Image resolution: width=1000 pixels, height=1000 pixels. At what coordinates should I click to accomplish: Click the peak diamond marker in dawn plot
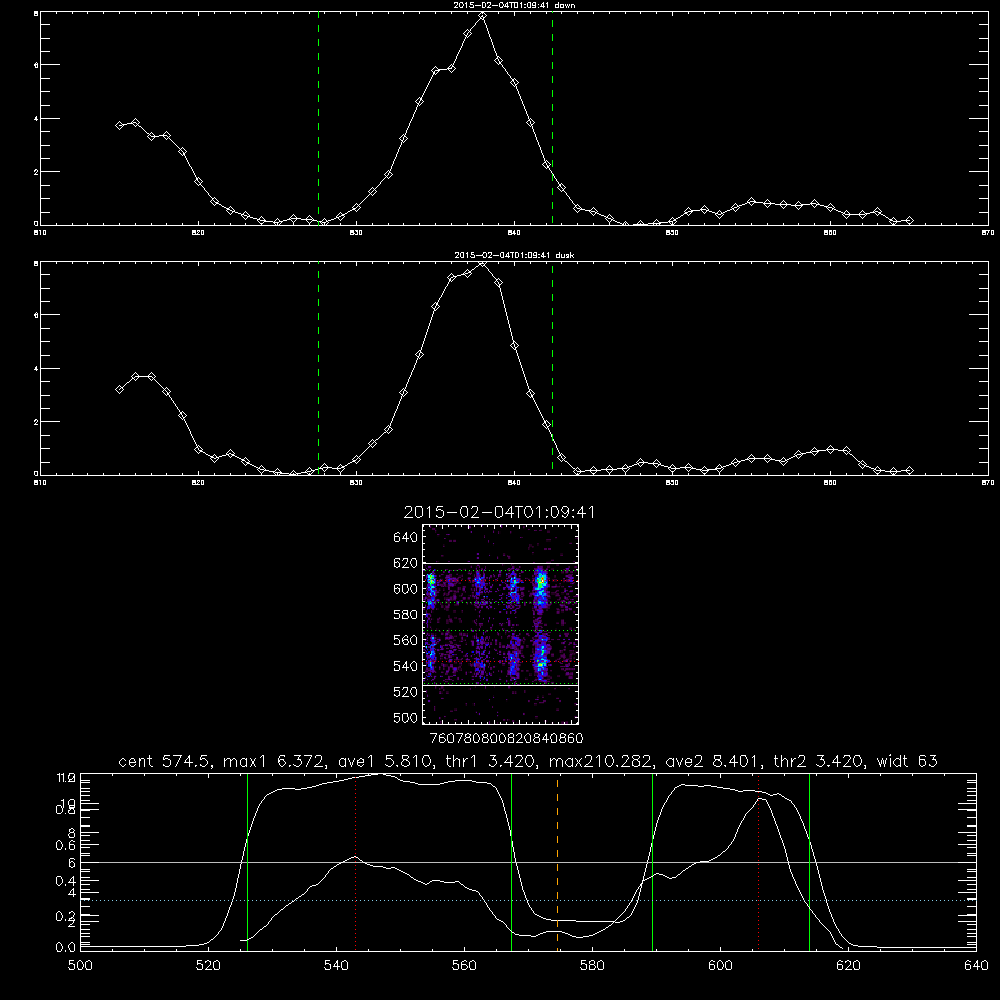pyautogui.click(x=483, y=16)
